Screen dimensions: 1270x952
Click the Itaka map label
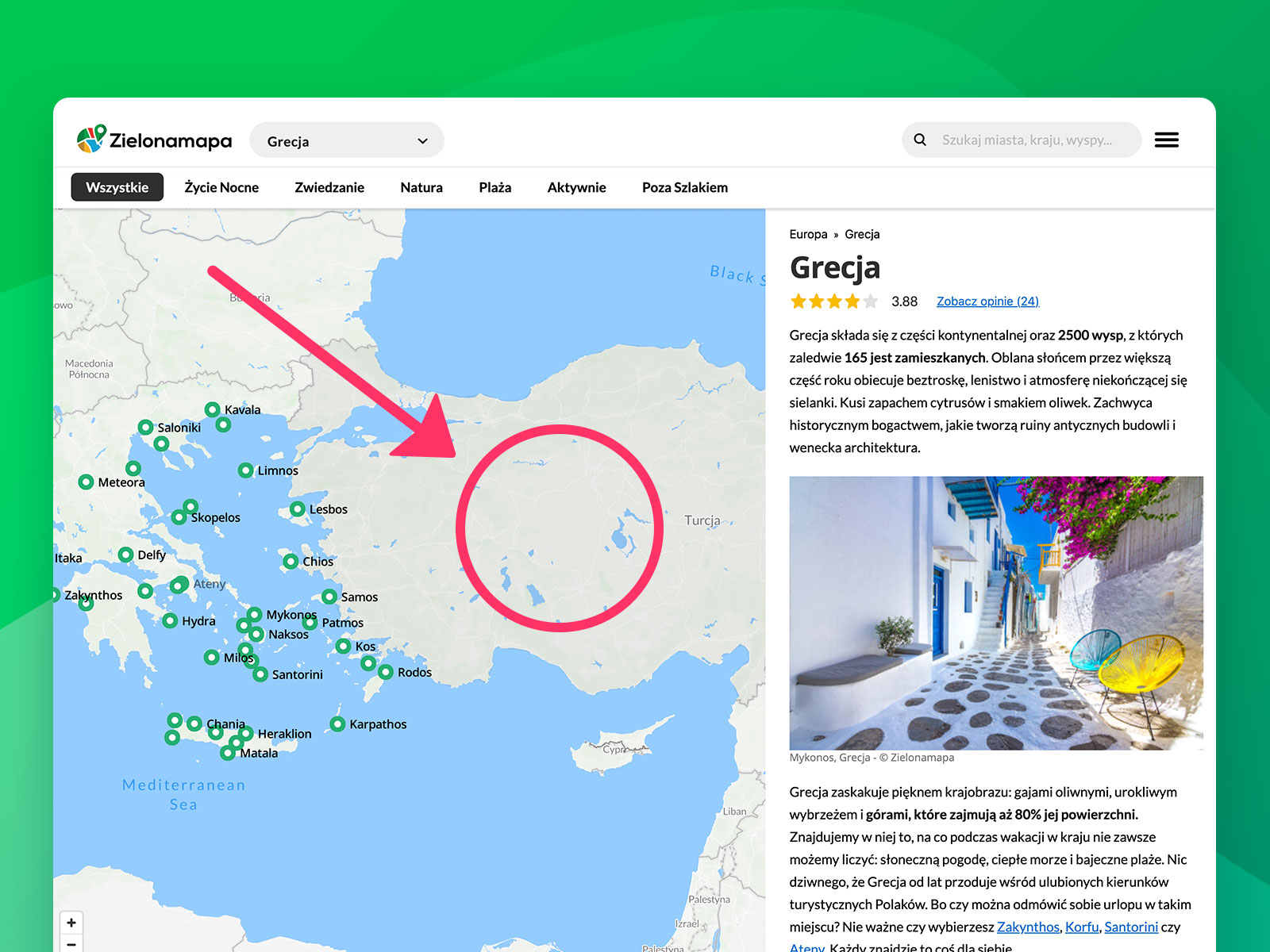coord(68,558)
